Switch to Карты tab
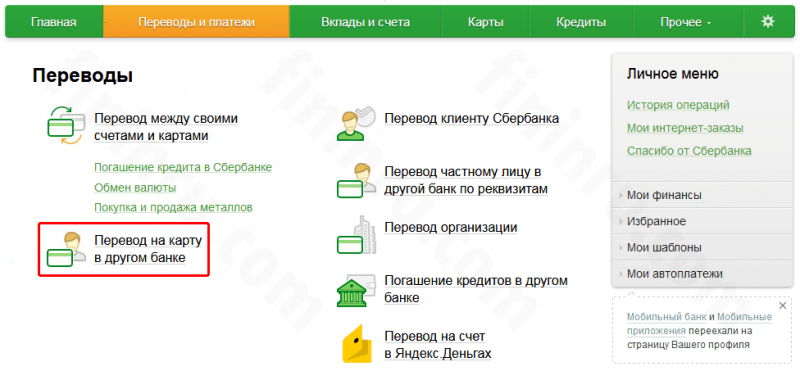800x371 pixels. [486, 22]
